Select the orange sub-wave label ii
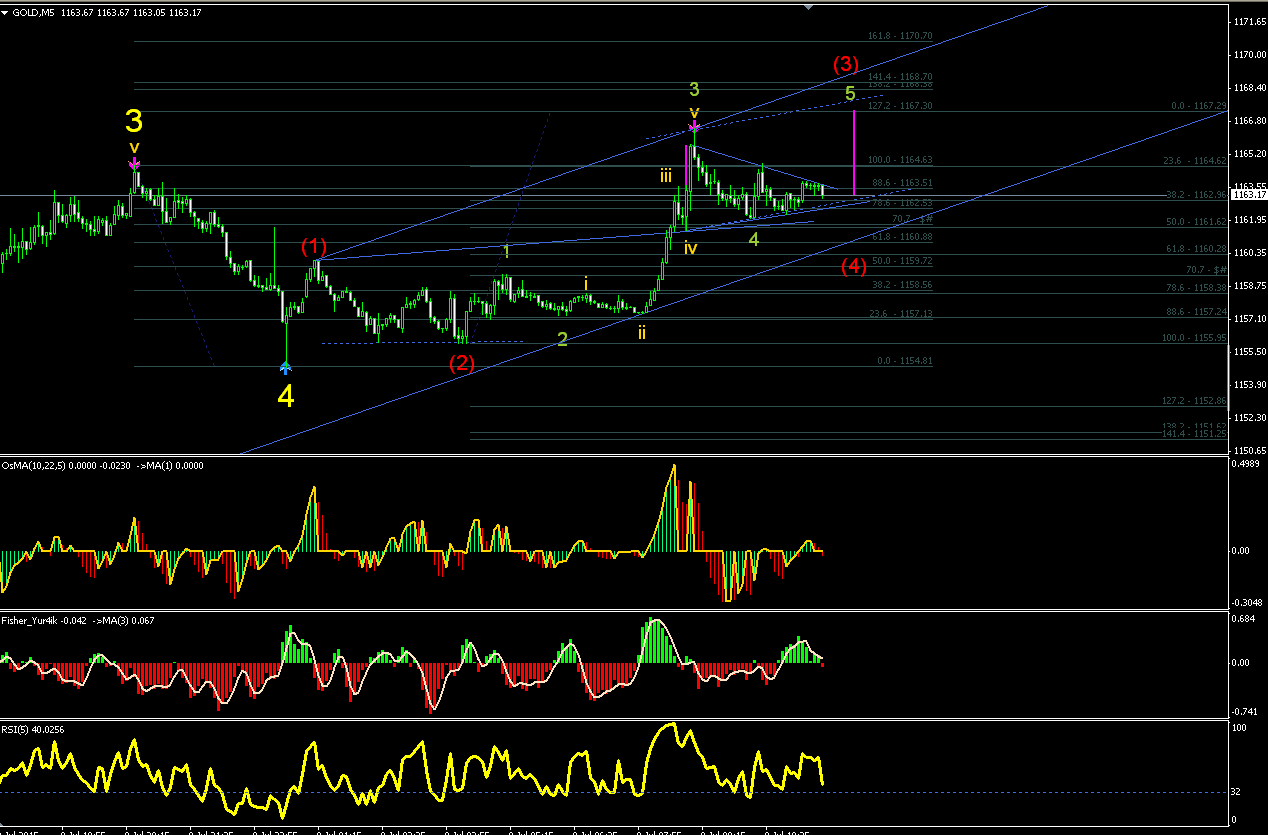Image resolution: width=1268 pixels, height=835 pixels. (642, 332)
